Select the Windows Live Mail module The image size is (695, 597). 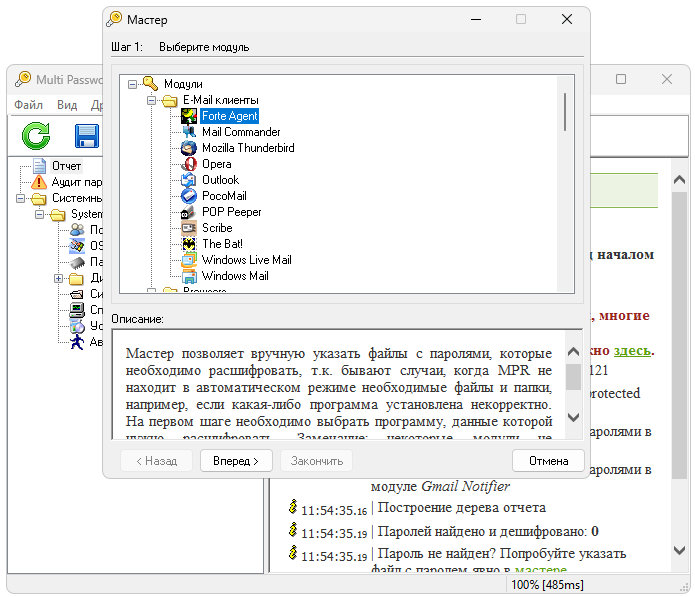coord(246,260)
